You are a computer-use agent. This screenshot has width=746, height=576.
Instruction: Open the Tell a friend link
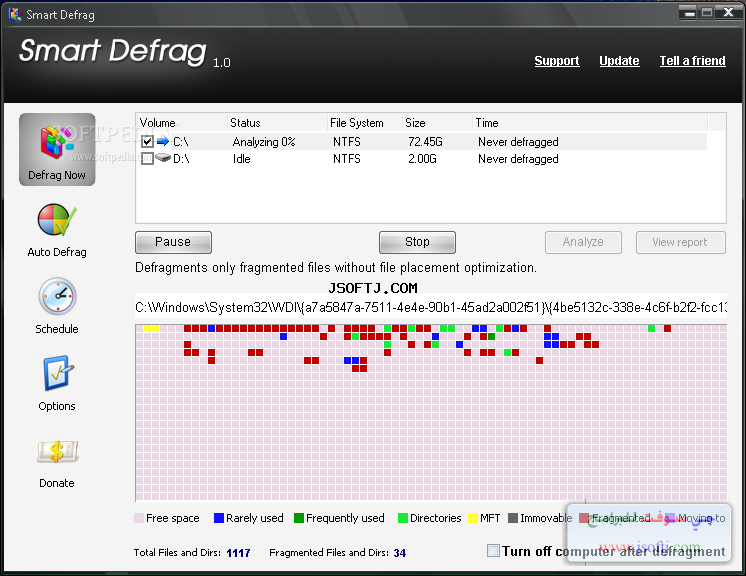pyautogui.click(x=692, y=61)
